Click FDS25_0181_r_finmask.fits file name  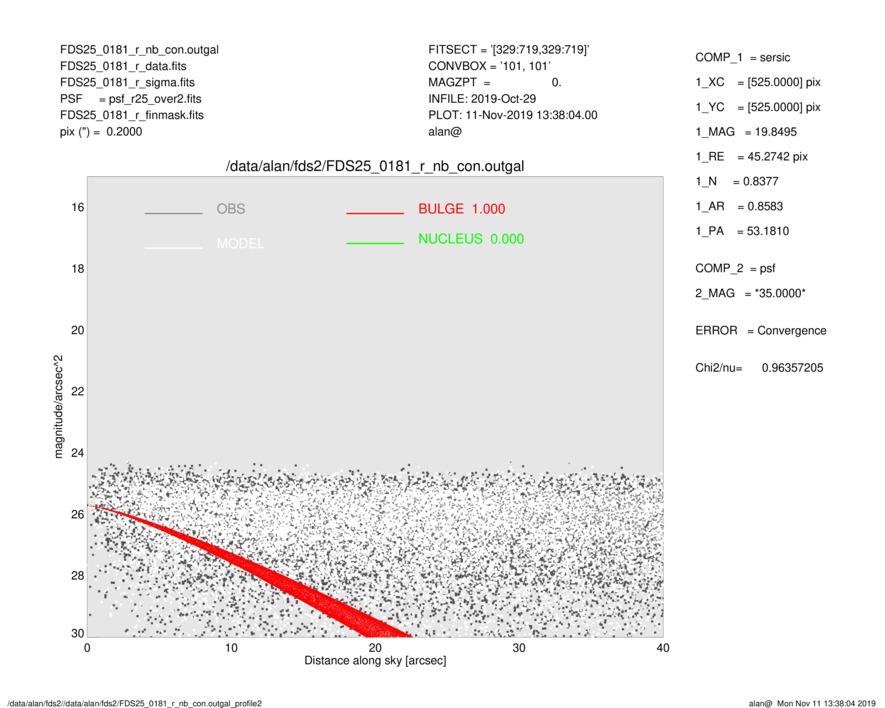[132, 115]
